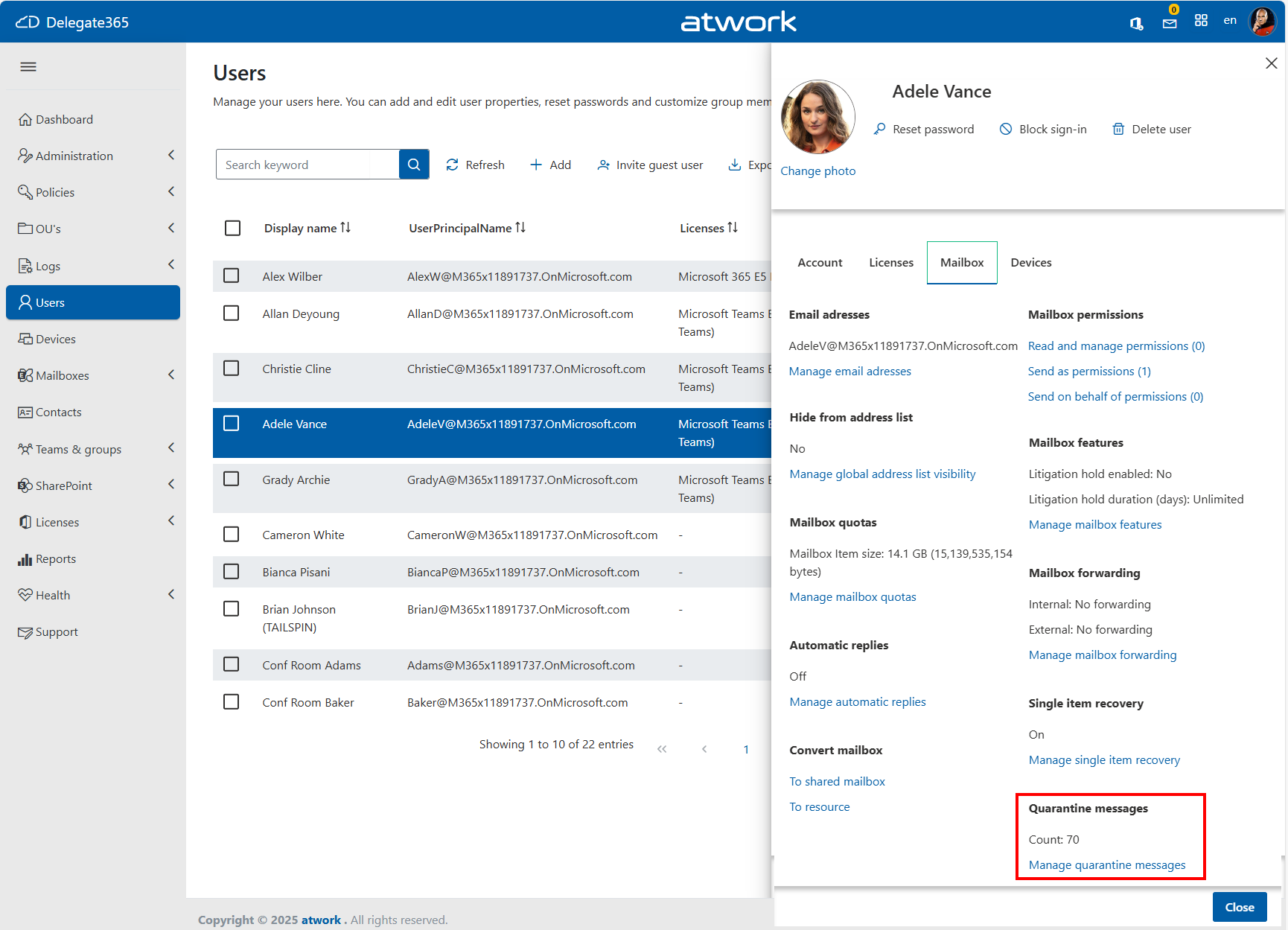Image resolution: width=1288 pixels, height=930 pixels.
Task: Switch to the Licenses tab
Action: click(890, 262)
